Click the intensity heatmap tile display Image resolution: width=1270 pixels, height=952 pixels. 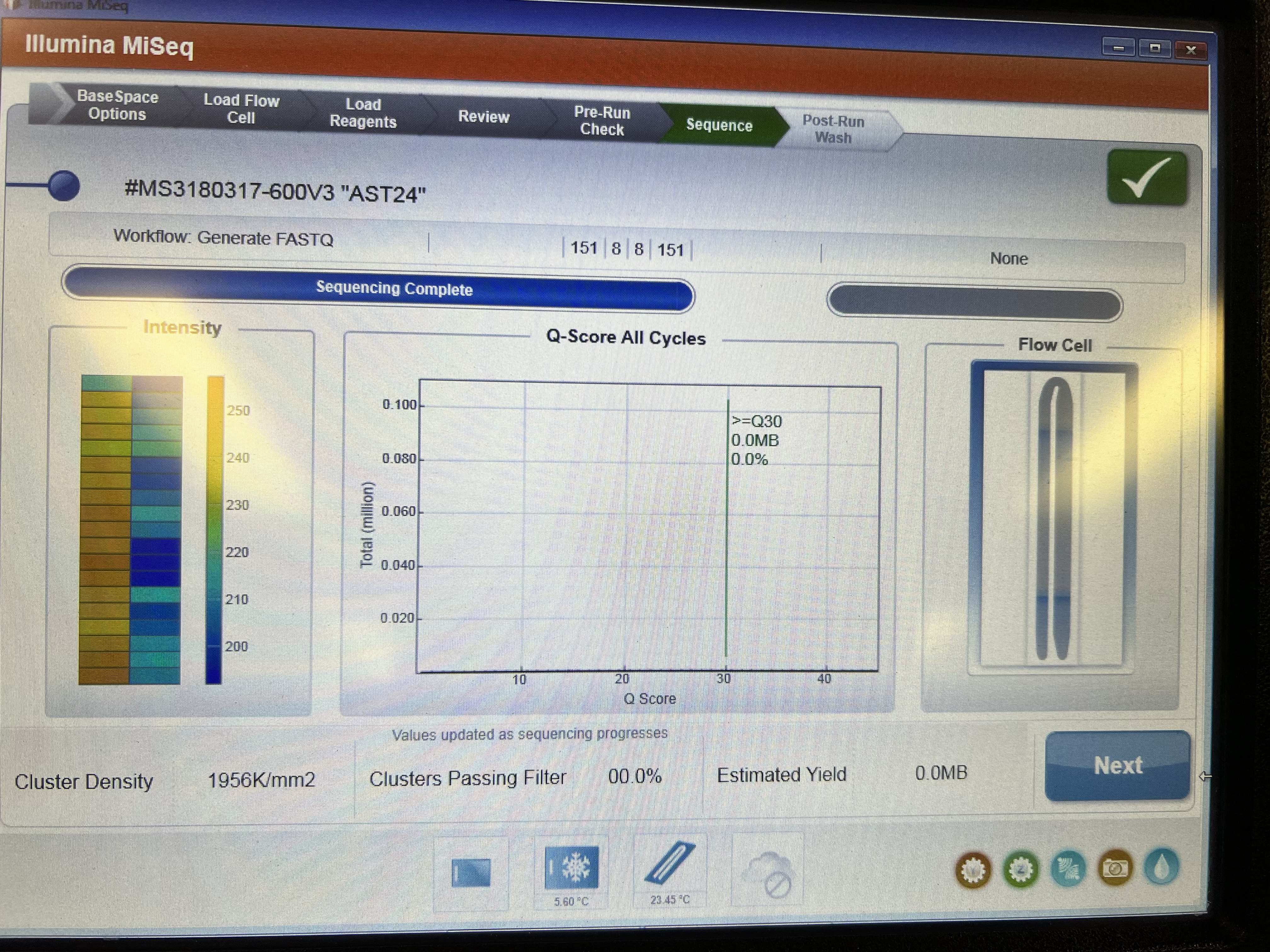coord(131,529)
